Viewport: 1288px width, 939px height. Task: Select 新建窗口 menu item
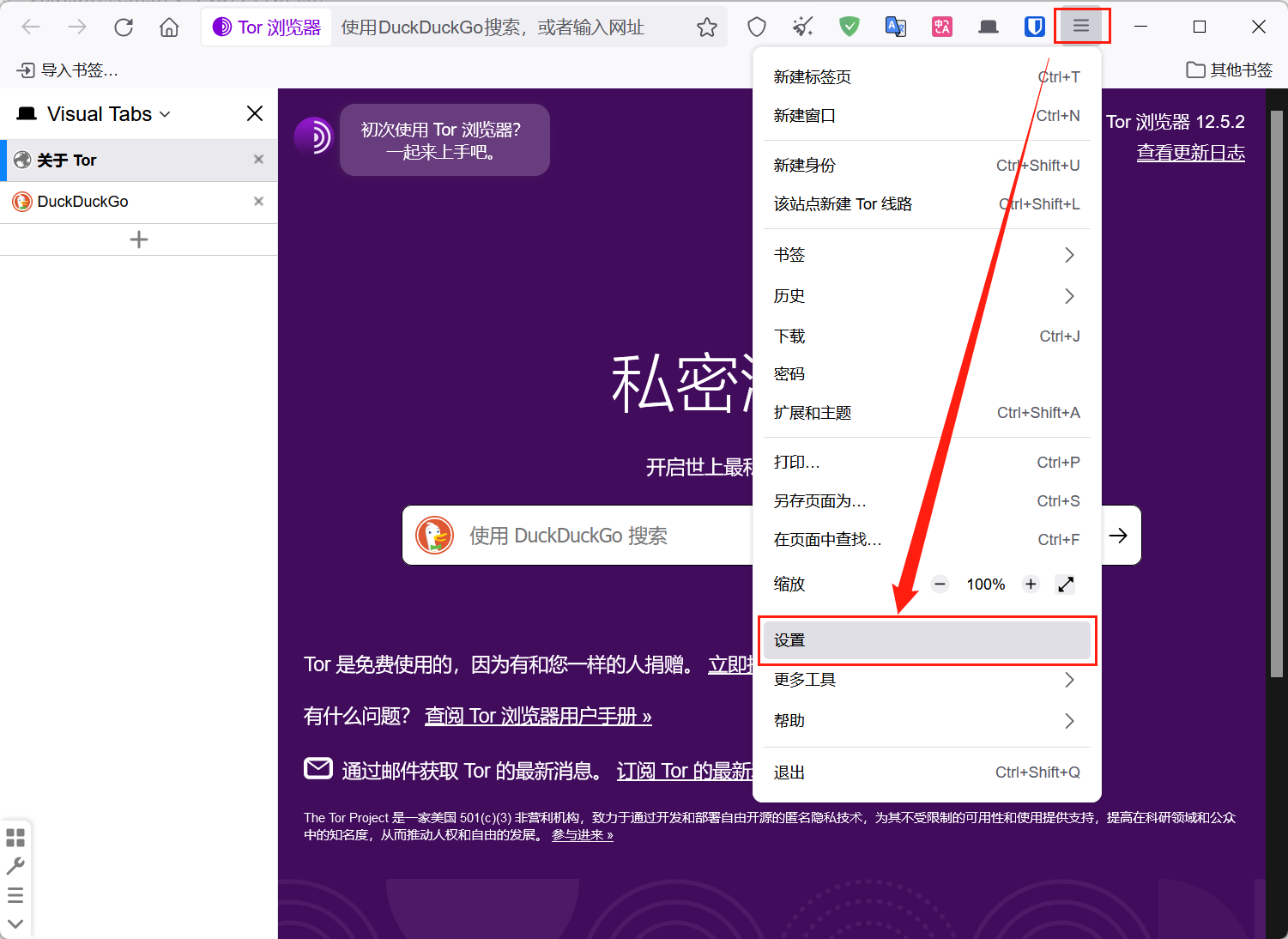point(927,116)
